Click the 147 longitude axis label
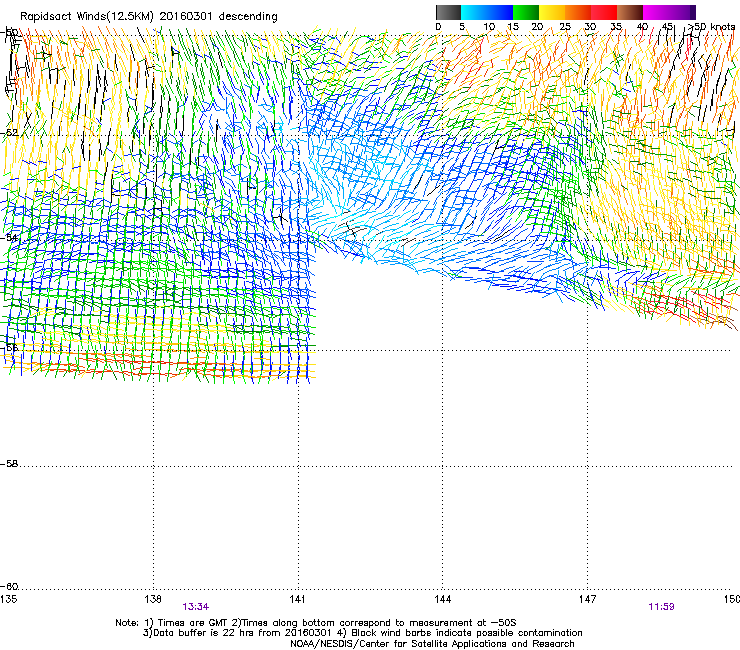Screen dimensions: 740x650 click(588, 599)
